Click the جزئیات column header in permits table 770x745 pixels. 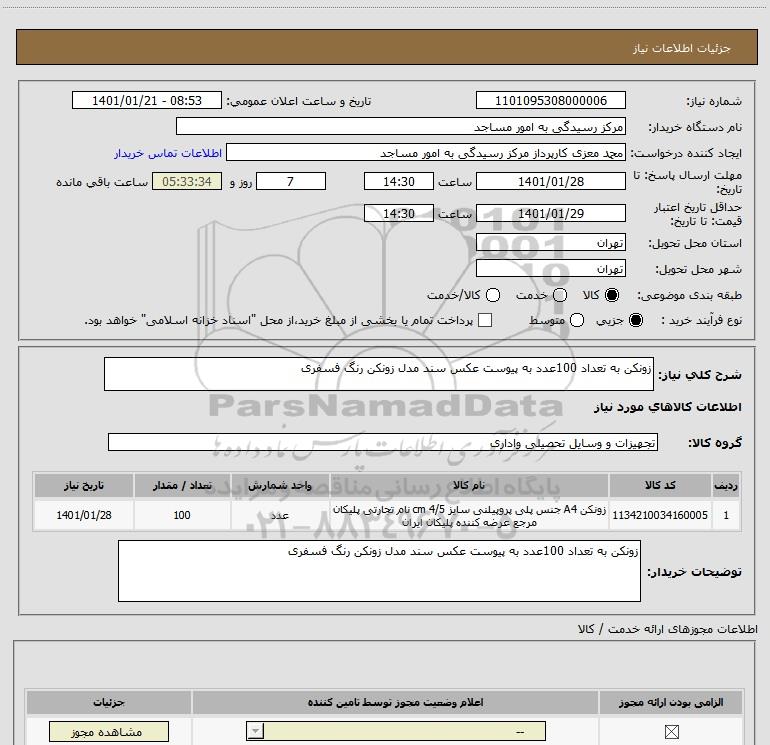coord(109,702)
